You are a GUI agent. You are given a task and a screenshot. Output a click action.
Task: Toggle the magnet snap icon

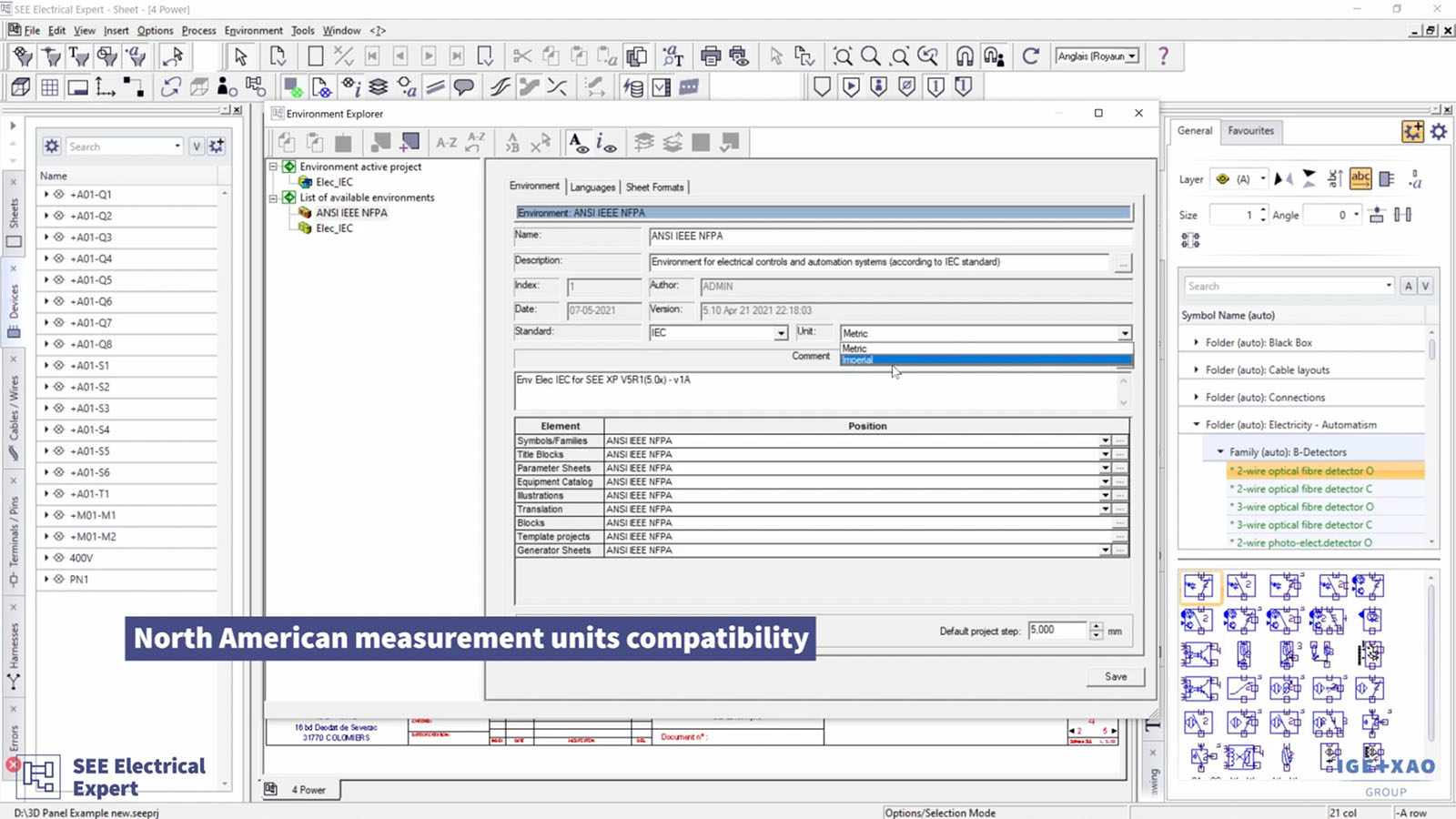click(x=965, y=56)
